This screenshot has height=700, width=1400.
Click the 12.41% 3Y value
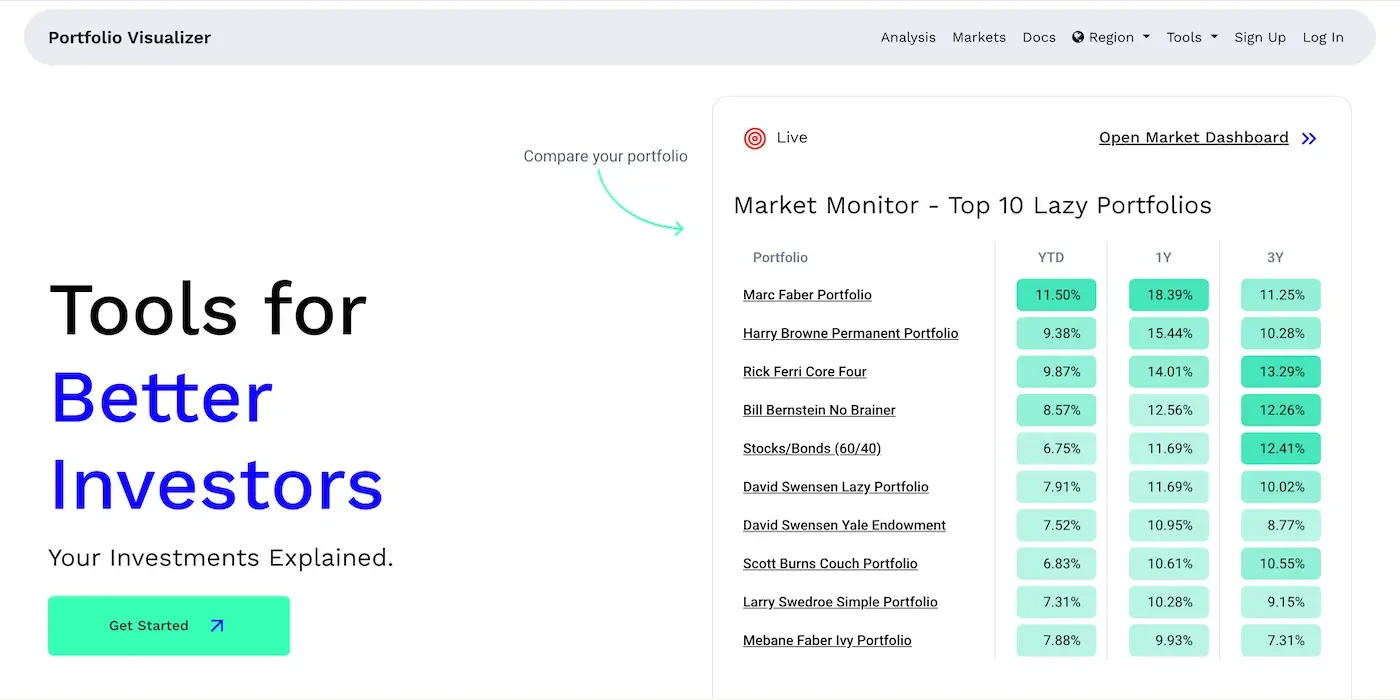click(1281, 449)
